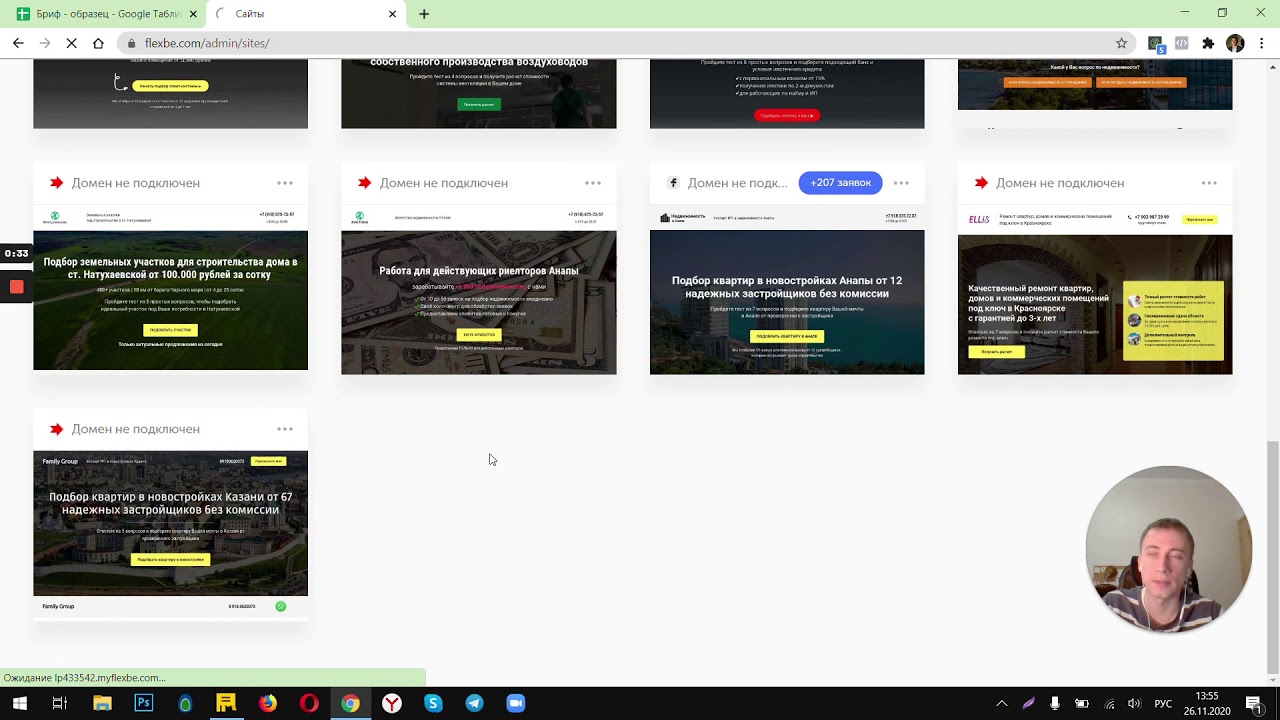Toggle system volume speaker icon in tray
This screenshot has width=1280, height=720.
click(1134, 703)
